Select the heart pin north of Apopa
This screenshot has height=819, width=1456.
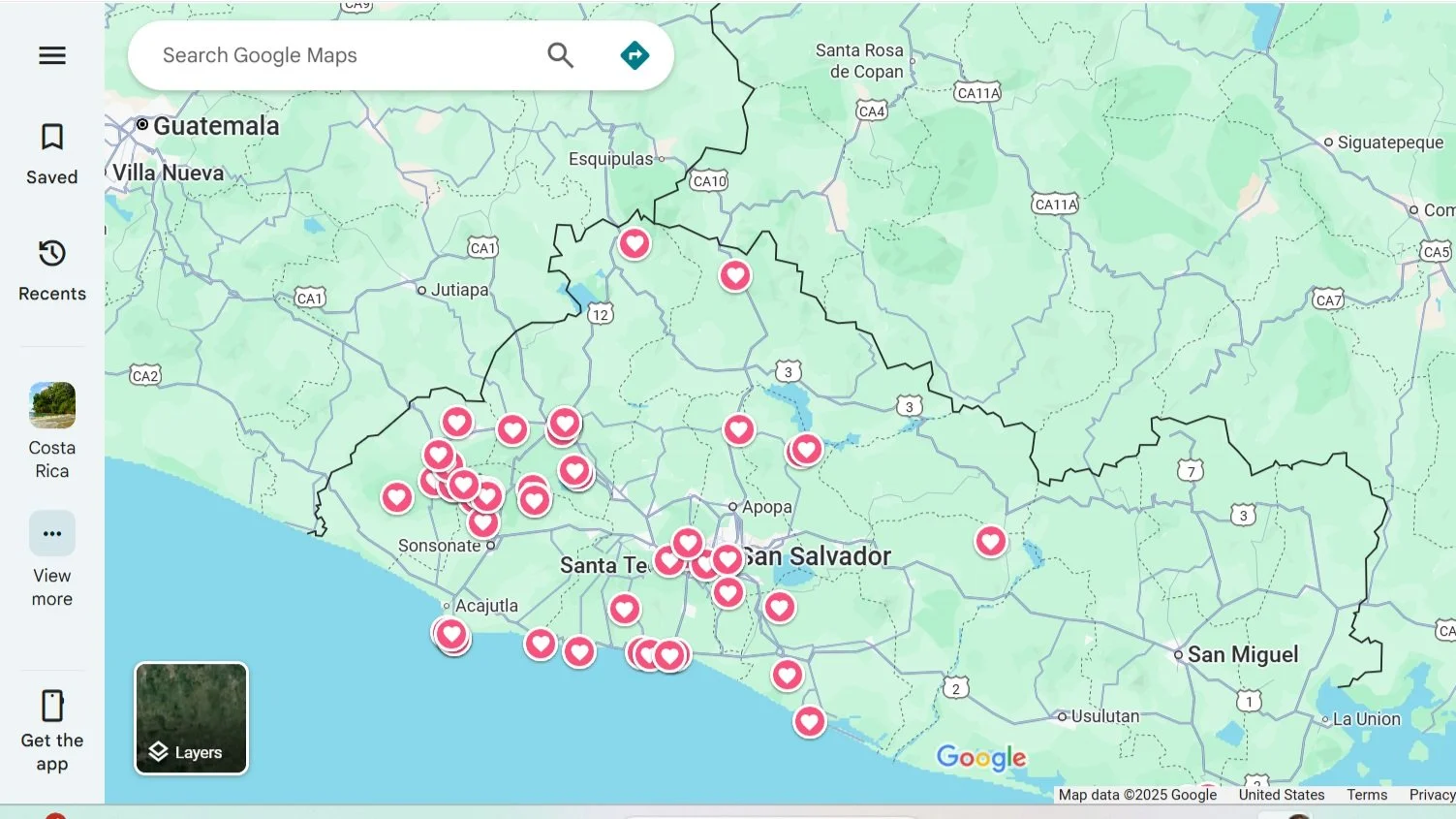click(739, 429)
